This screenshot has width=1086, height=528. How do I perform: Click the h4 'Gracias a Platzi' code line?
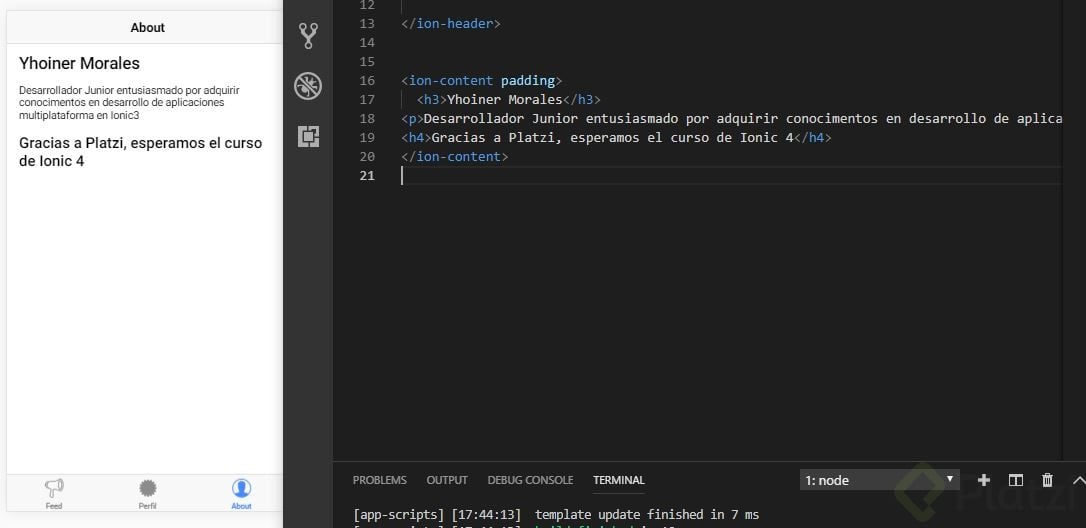[615, 138]
